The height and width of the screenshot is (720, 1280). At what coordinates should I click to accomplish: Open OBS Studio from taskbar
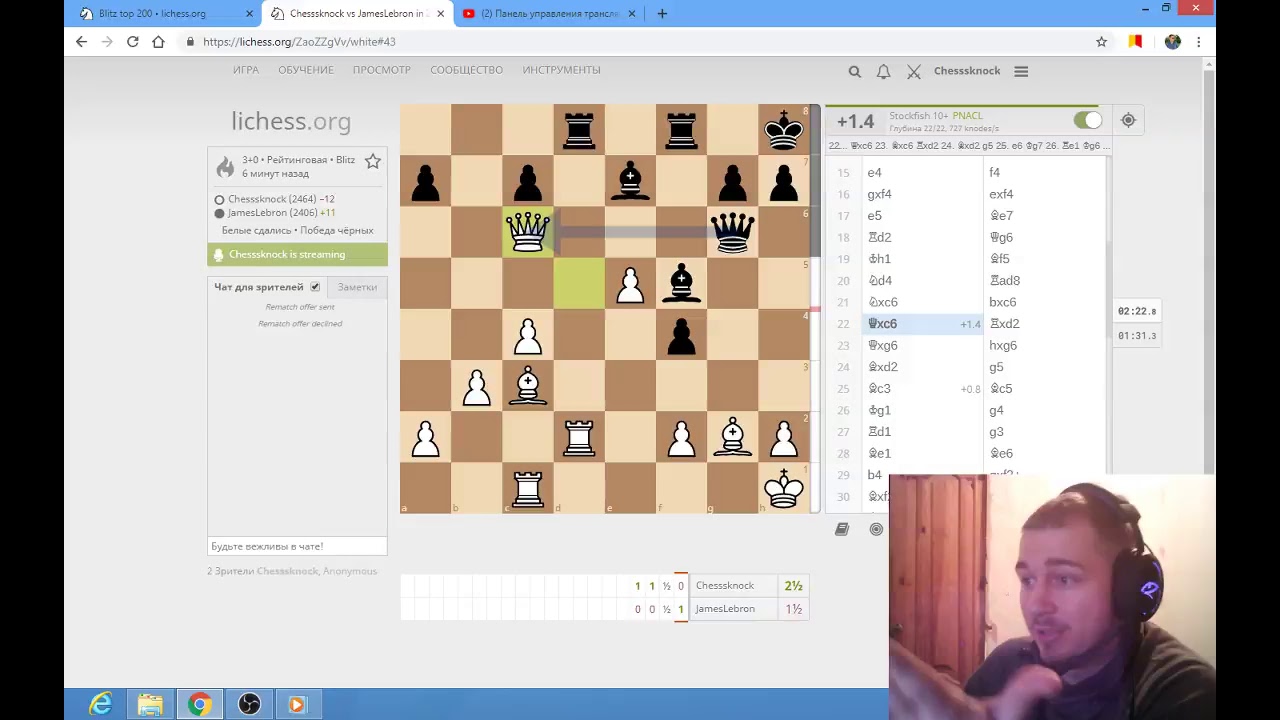click(249, 705)
